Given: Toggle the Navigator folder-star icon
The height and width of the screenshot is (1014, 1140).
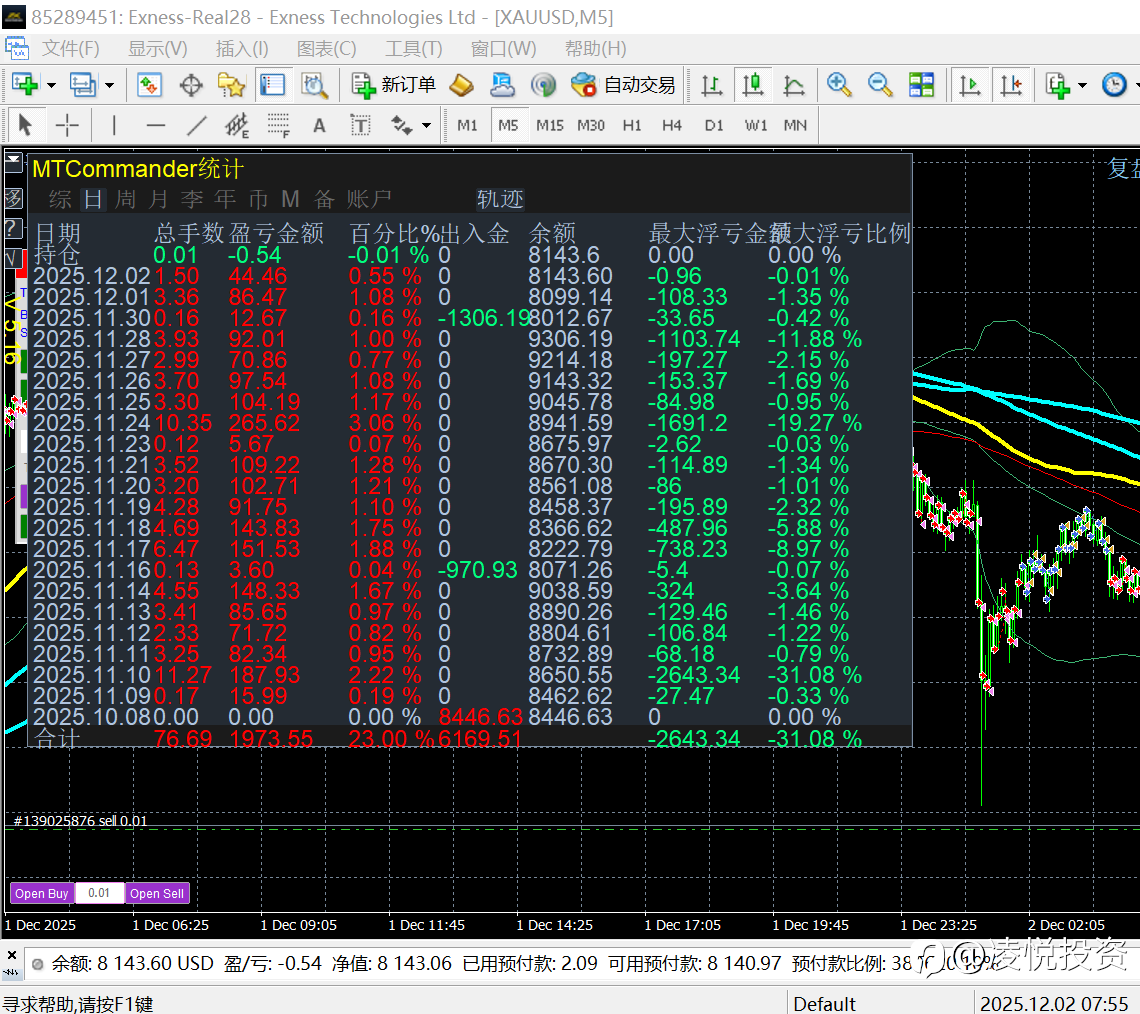Looking at the screenshot, I should 231,85.
